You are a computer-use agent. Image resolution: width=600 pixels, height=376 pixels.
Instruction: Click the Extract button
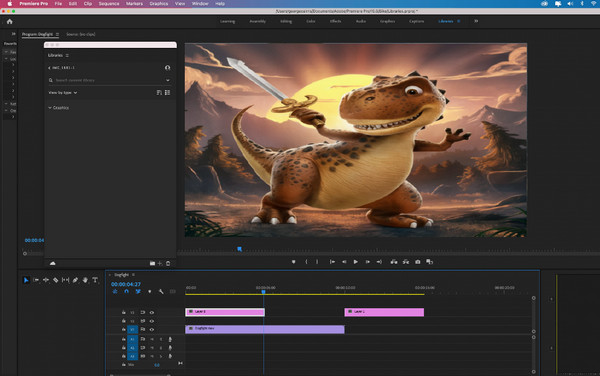tap(406, 262)
